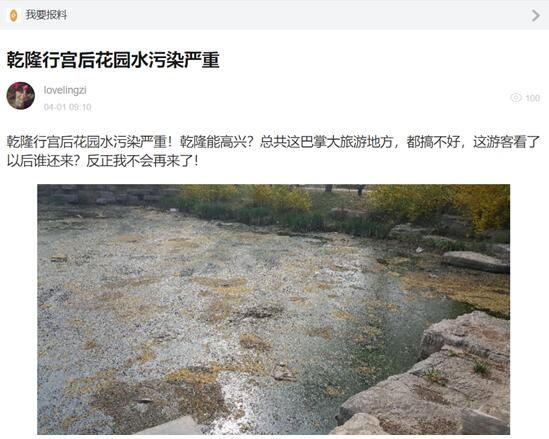549x439 pixels.
Task: Click the article body text paragraph
Action: pos(273,151)
